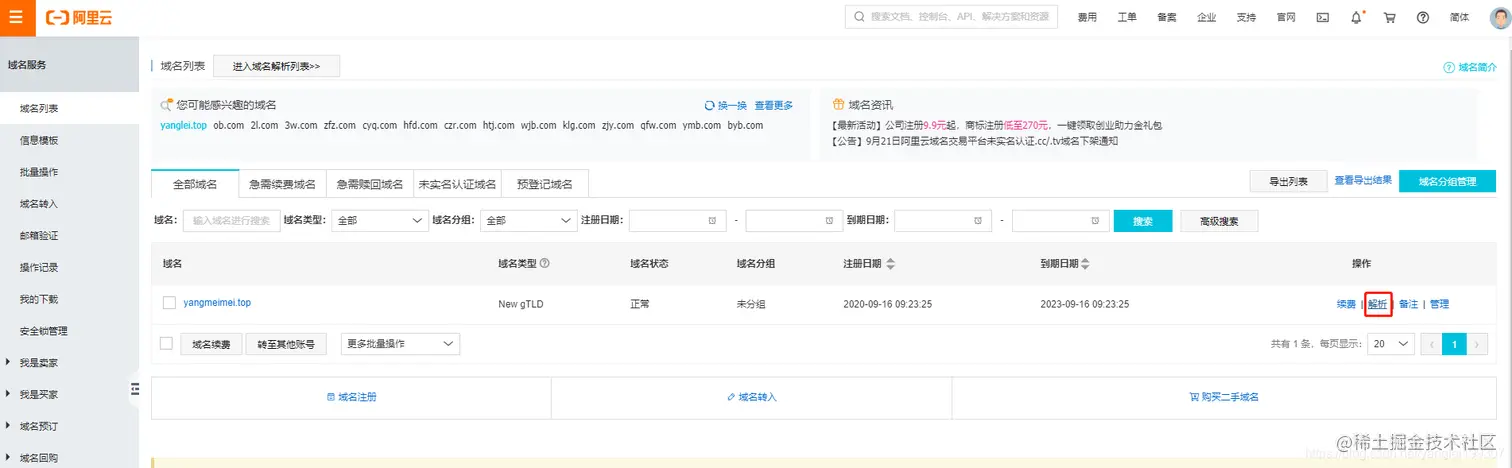Click 管理 for yangmeimei.top
The height and width of the screenshot is (468, 1512).
pyautogui.click(x=1439, y=304)
